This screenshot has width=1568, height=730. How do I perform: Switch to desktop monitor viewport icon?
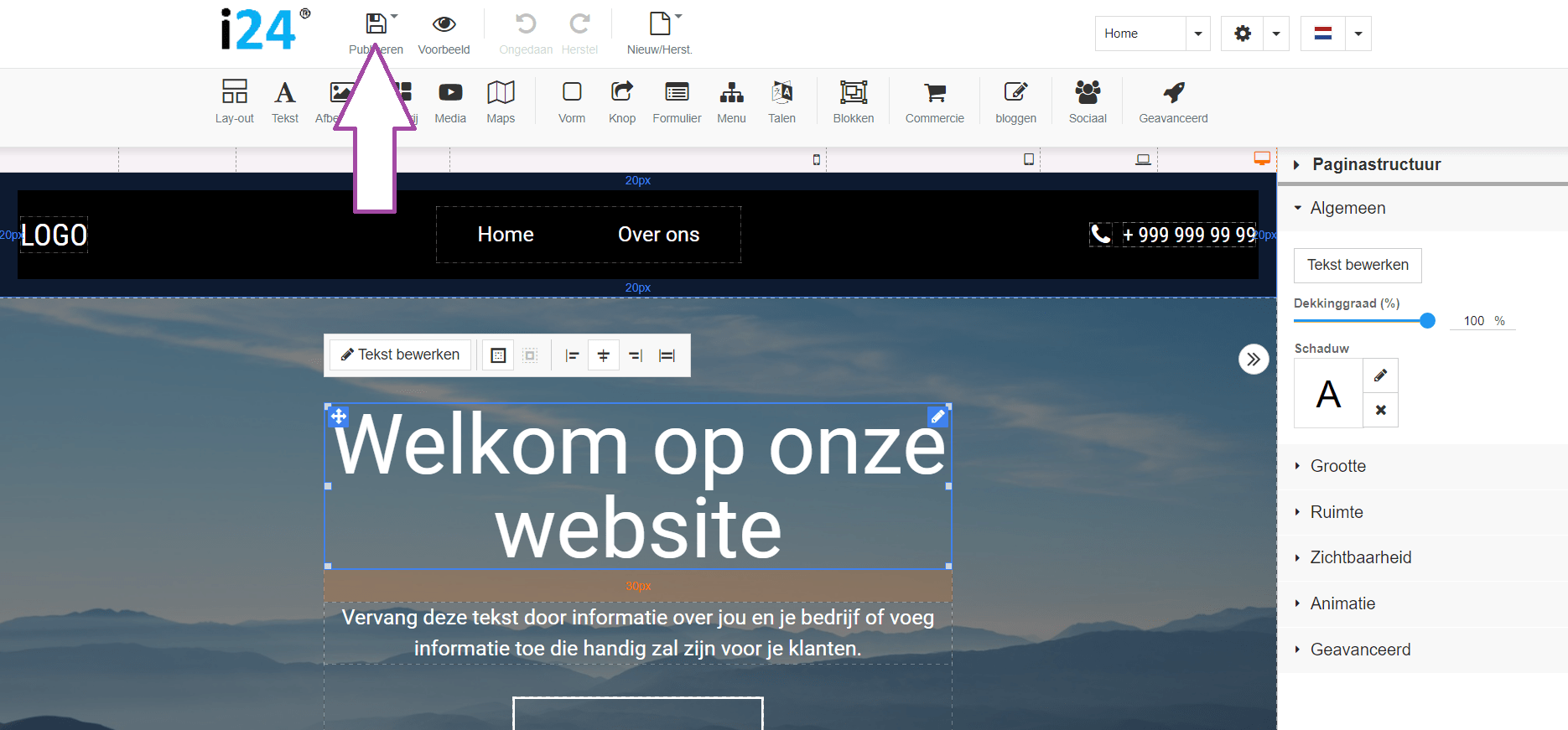[1262, 158]
